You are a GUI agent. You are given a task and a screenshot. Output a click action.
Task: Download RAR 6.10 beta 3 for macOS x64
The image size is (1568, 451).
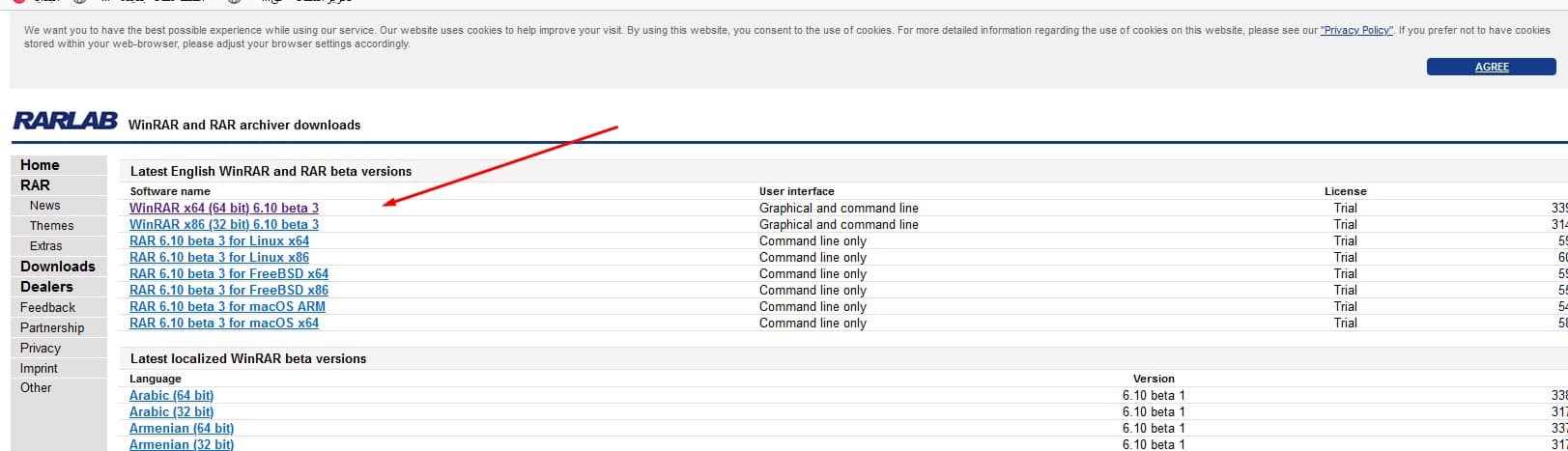pyautogui.click(x=224, y=324)
